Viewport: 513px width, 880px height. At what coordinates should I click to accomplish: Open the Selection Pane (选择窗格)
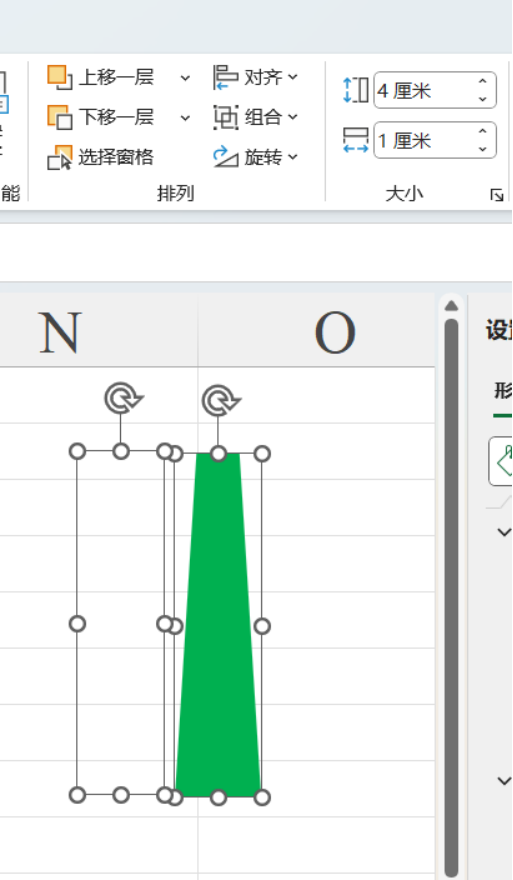[x=100, y=157]
